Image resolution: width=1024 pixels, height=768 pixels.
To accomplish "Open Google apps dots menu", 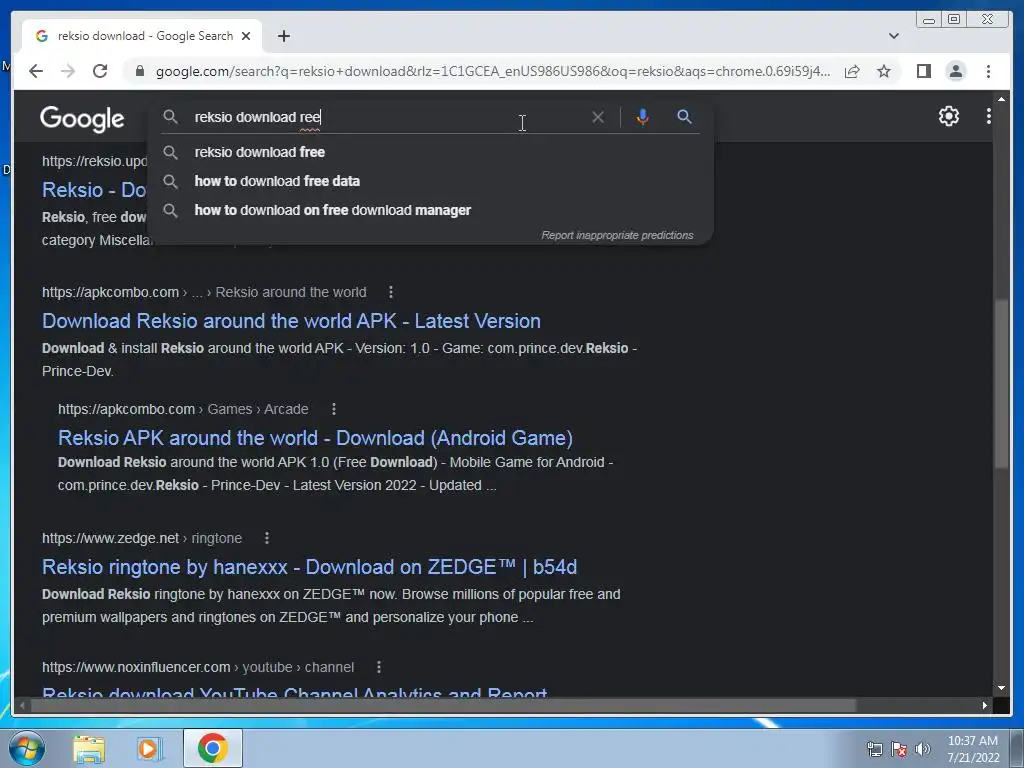I will pyautogui.click(x=988, y=116).
